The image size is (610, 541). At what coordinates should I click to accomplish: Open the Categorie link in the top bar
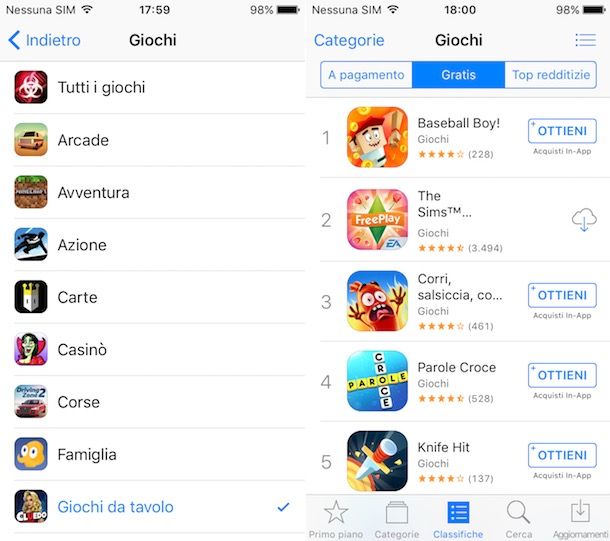point(349,40)
